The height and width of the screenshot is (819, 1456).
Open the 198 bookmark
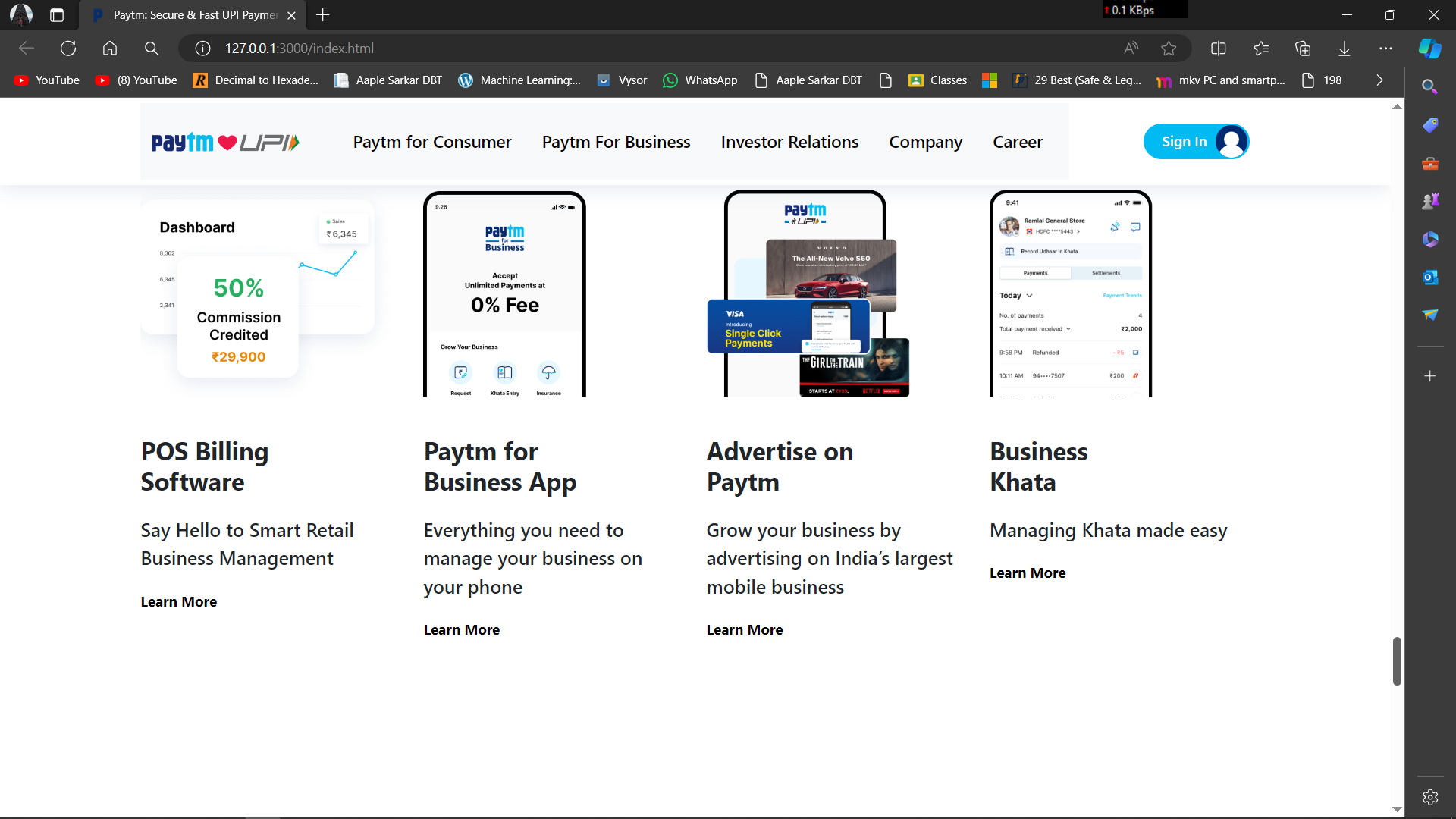click(x=1322, y=80)
